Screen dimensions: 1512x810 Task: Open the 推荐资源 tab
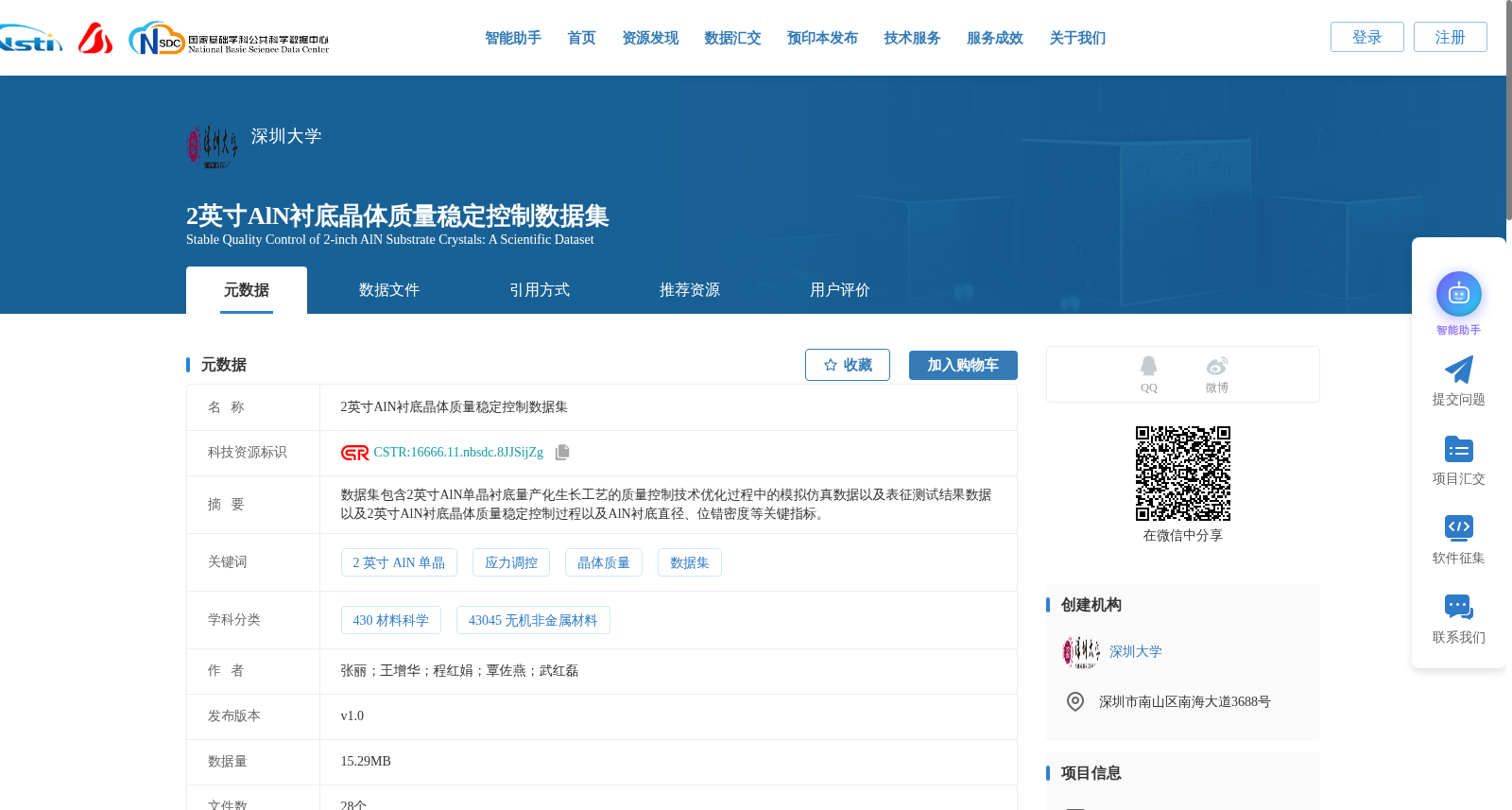click(x=690, y=290)
